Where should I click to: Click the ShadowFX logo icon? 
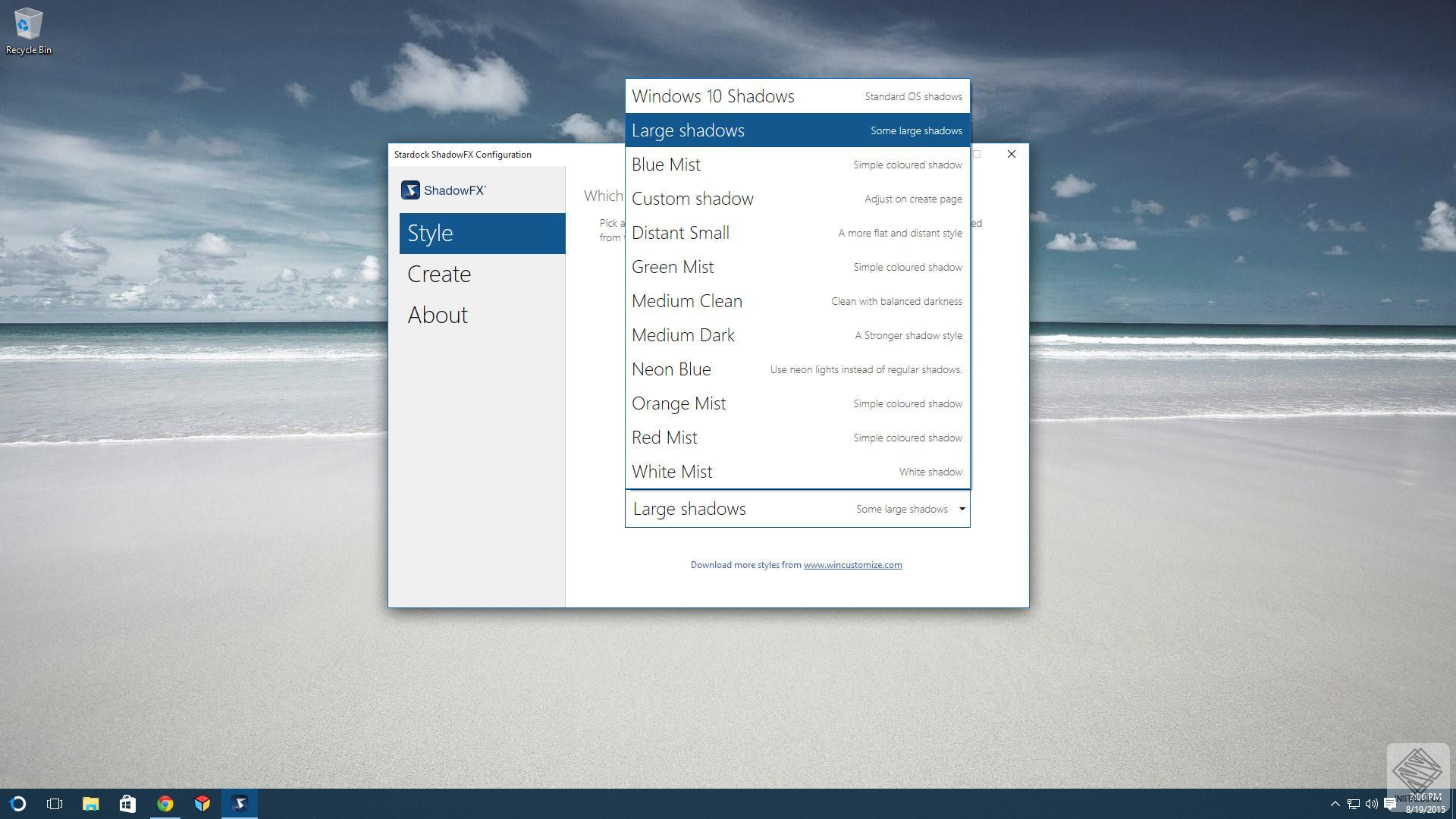(x=410, y=190)
